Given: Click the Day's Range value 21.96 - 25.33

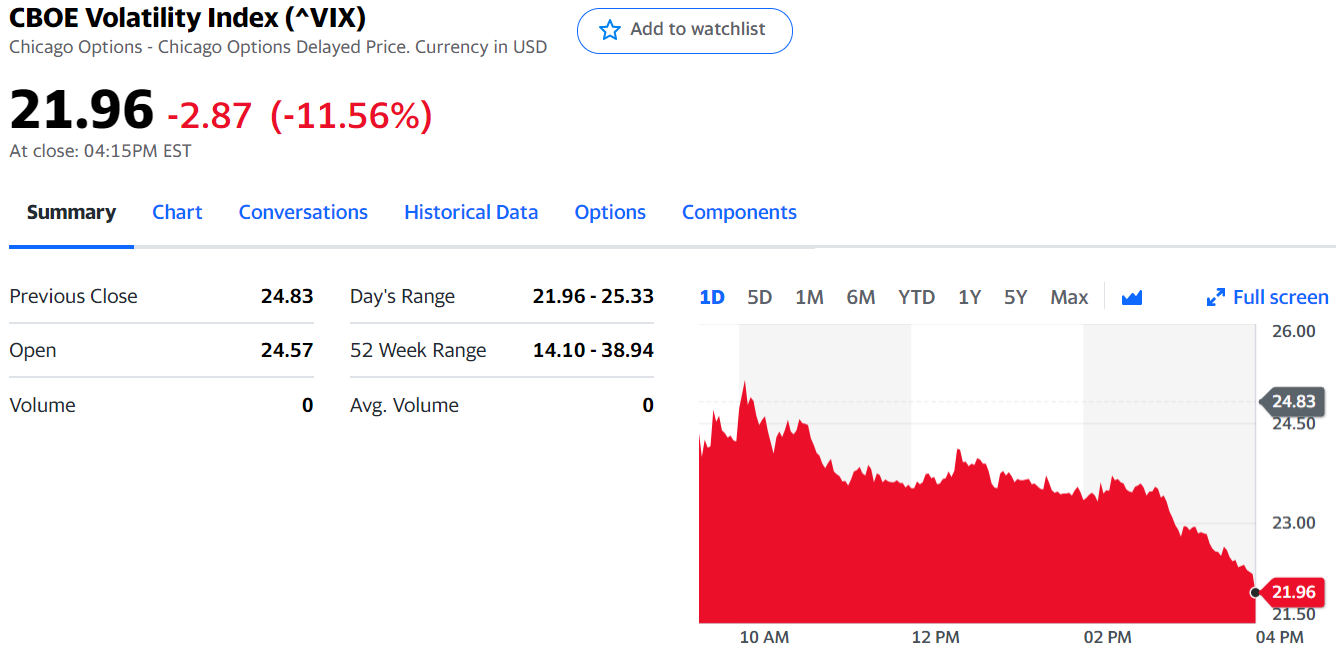Looking at the screenshot, I should pos(593,296).
